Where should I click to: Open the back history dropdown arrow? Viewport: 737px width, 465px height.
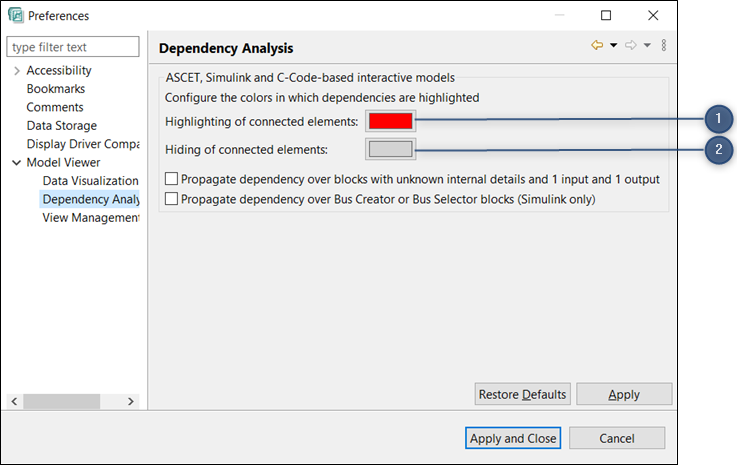tap(613, 46)
